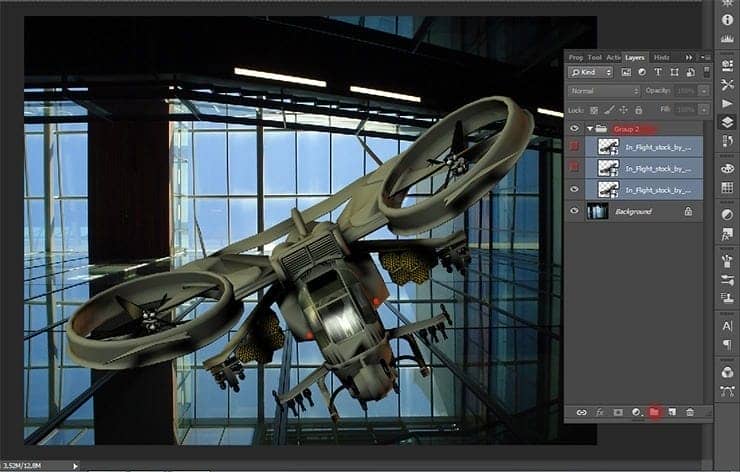Open the Normal blend mode dropdown

tap(604, 91)
